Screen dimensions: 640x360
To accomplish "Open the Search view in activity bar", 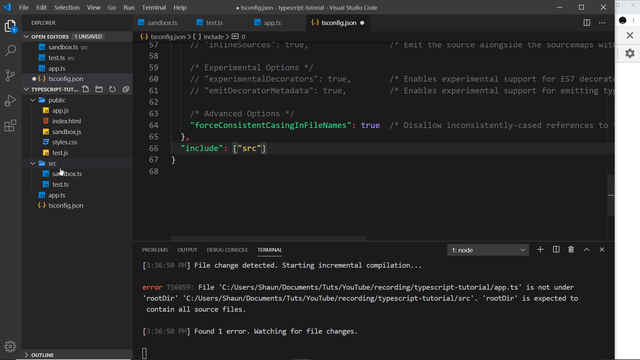I will [x=10, y=51].
